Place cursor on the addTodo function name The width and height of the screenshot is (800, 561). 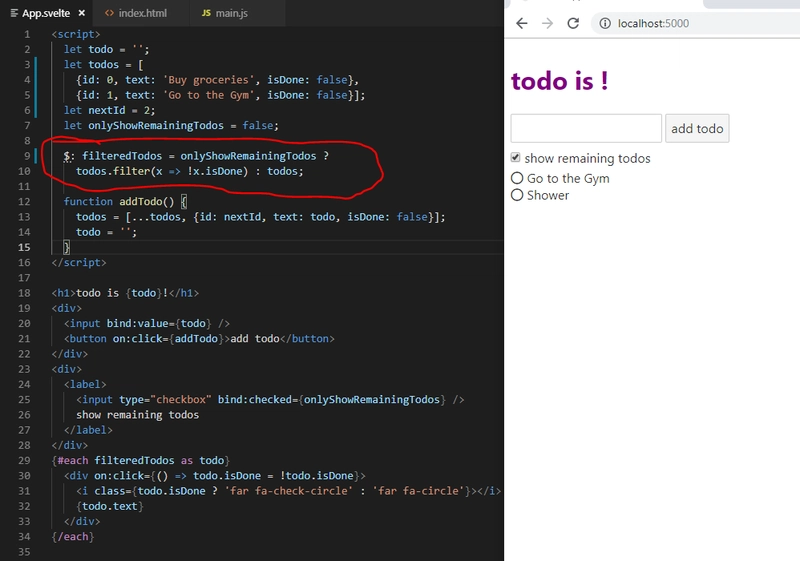tap(143, 202)
